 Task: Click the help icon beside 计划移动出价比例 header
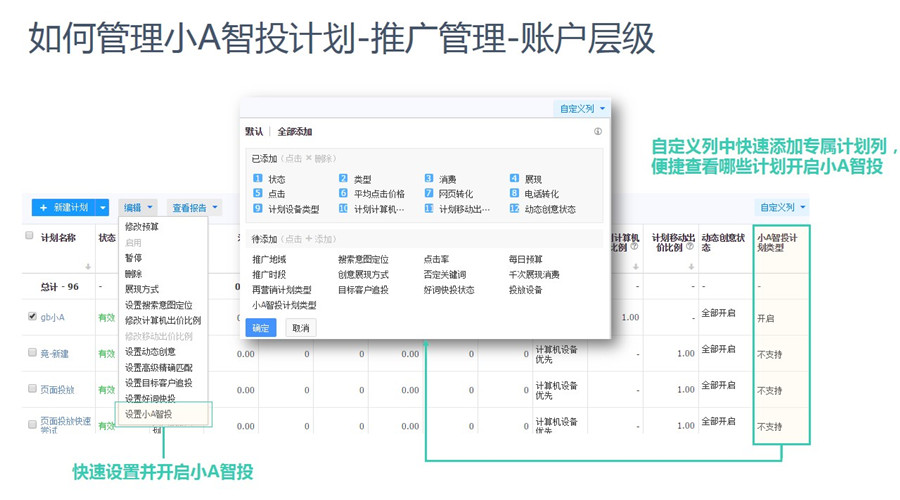point(690,247)
